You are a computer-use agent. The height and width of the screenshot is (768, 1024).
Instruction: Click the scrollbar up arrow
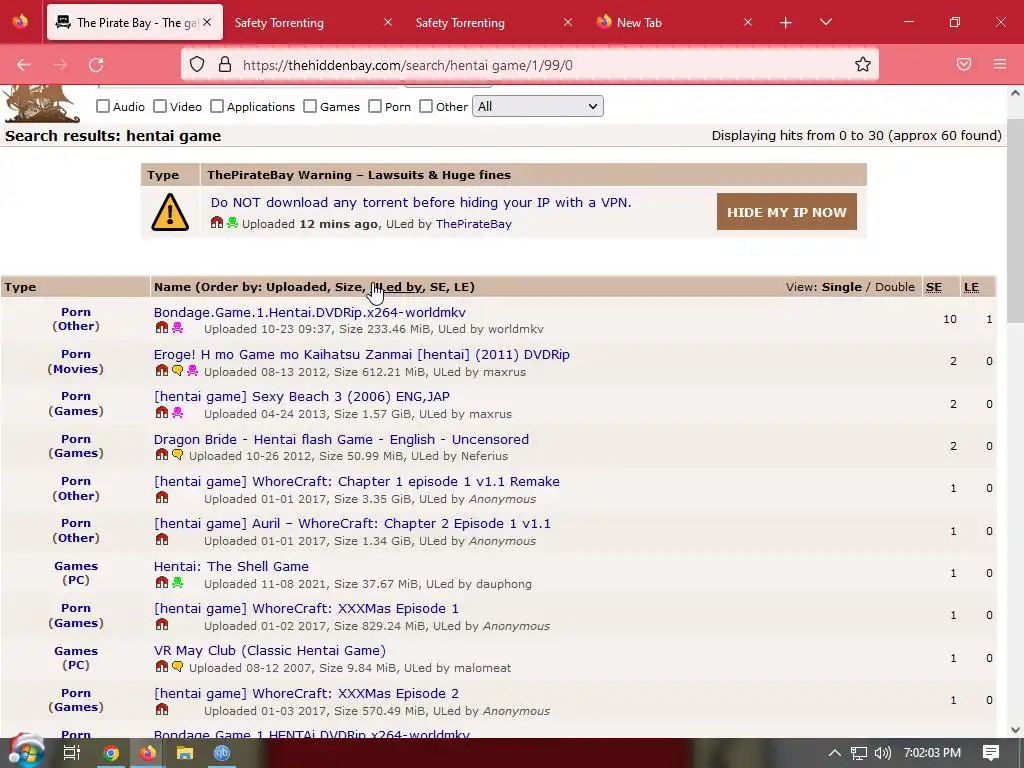[1015, 93]
